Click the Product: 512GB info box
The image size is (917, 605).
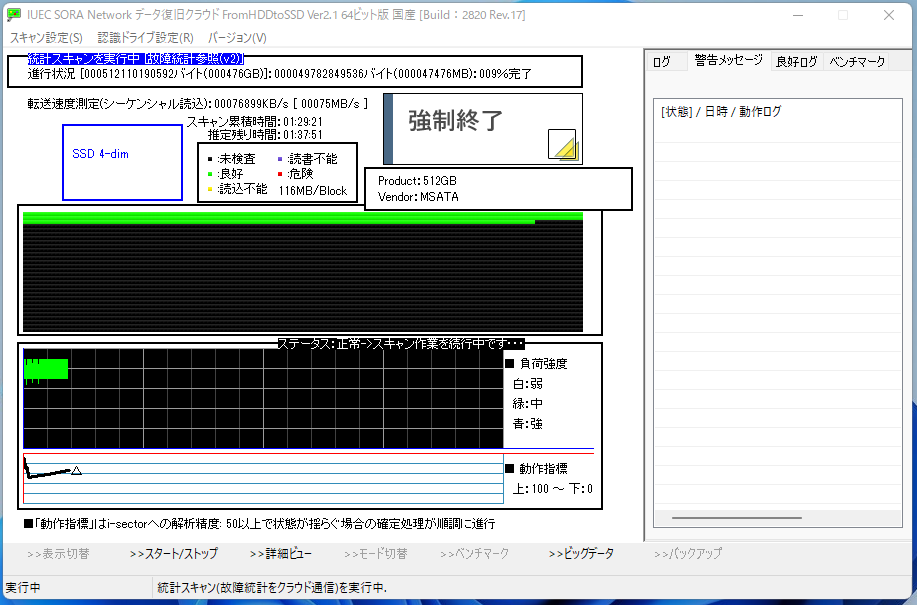pos(498,189)
